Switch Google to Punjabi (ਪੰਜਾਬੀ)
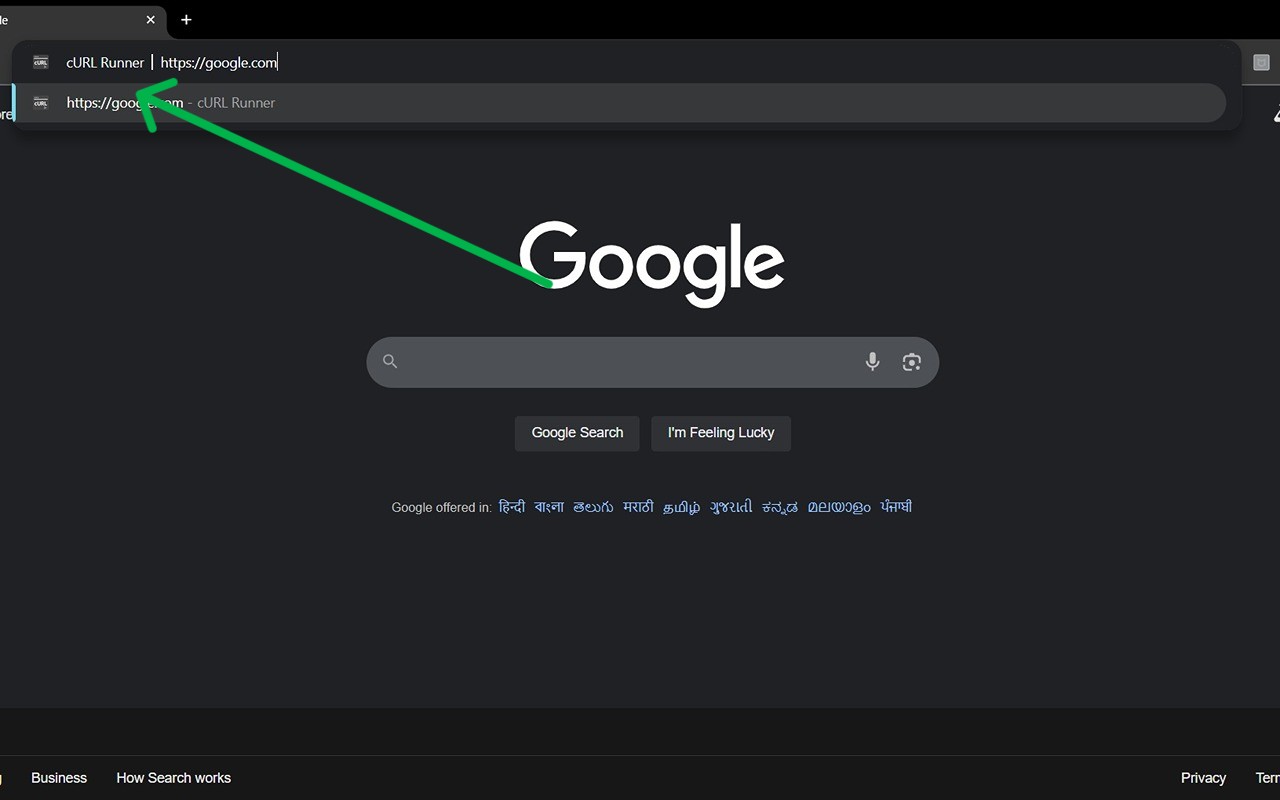 coord(896,507)
